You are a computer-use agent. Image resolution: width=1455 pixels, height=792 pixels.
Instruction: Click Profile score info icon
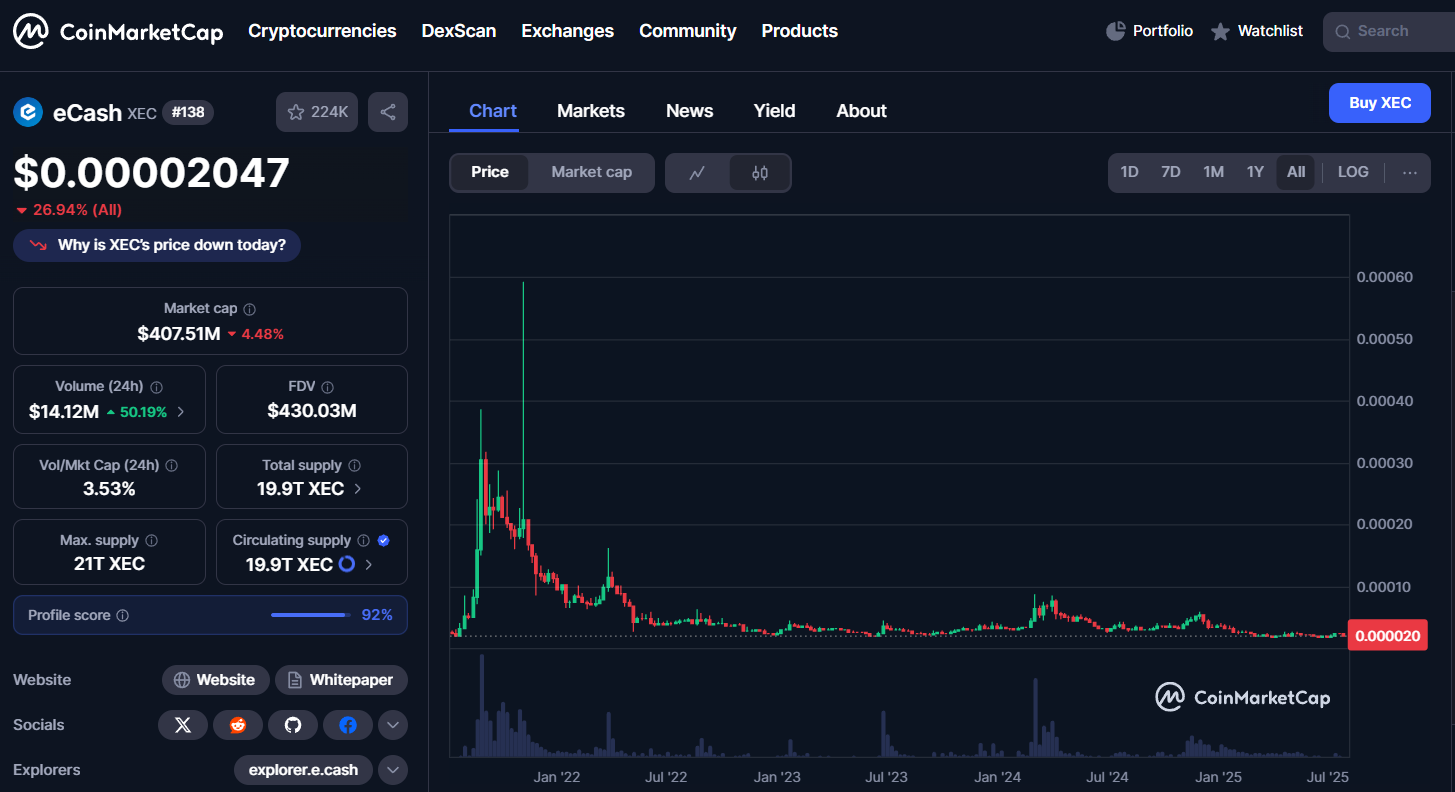pos(123,616)
